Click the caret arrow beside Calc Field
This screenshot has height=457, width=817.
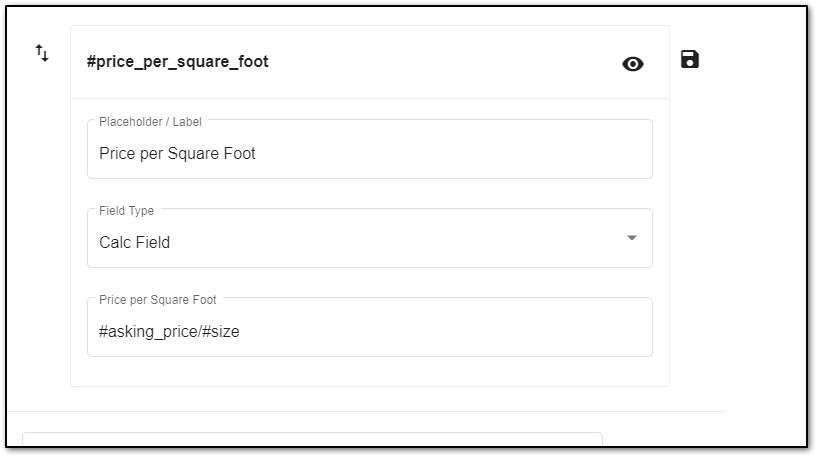tap(632, 238)
